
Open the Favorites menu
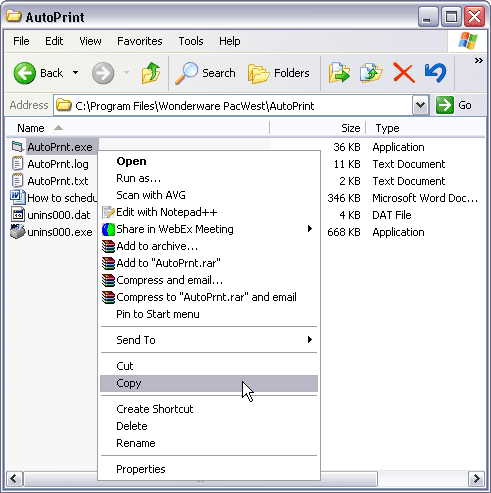[140, 41]
